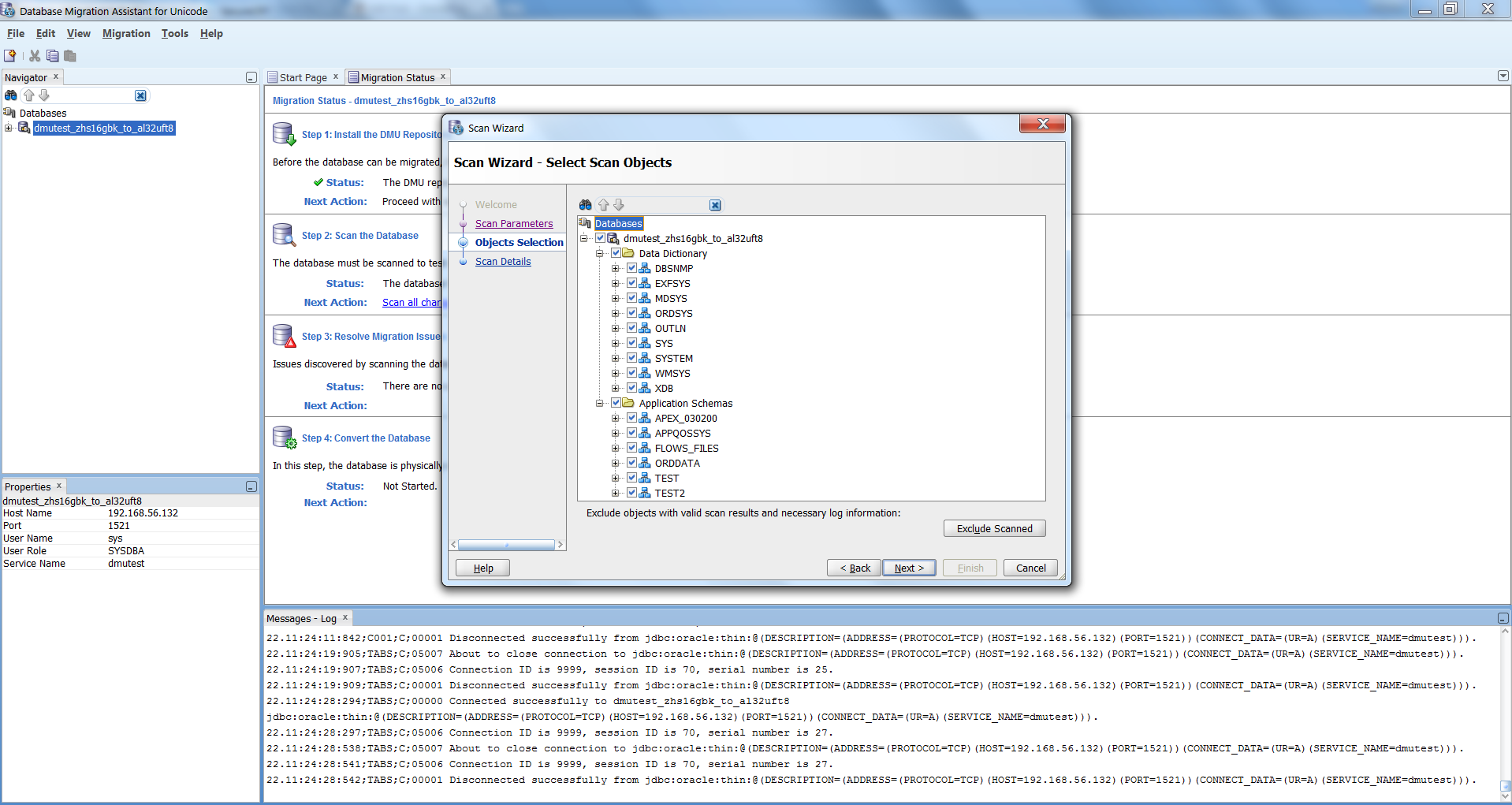This screenshot has width=1512, height=805.
Task: Click the wizard steps horizontal scrollbar
Action: click(x=507, y=545)
